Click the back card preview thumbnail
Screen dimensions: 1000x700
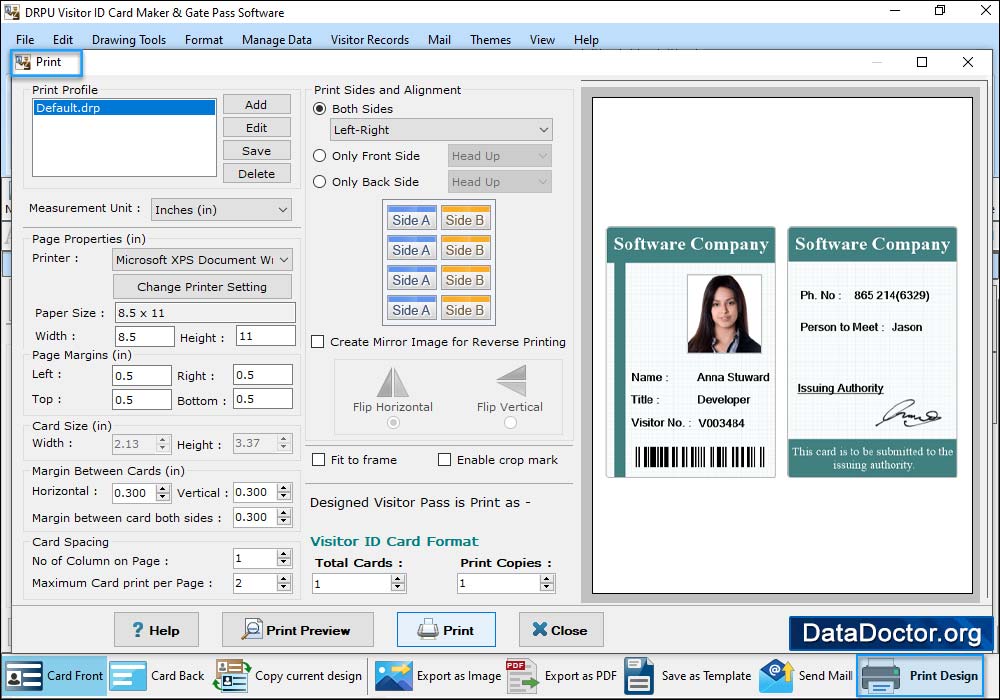click(x=872, y=352)
